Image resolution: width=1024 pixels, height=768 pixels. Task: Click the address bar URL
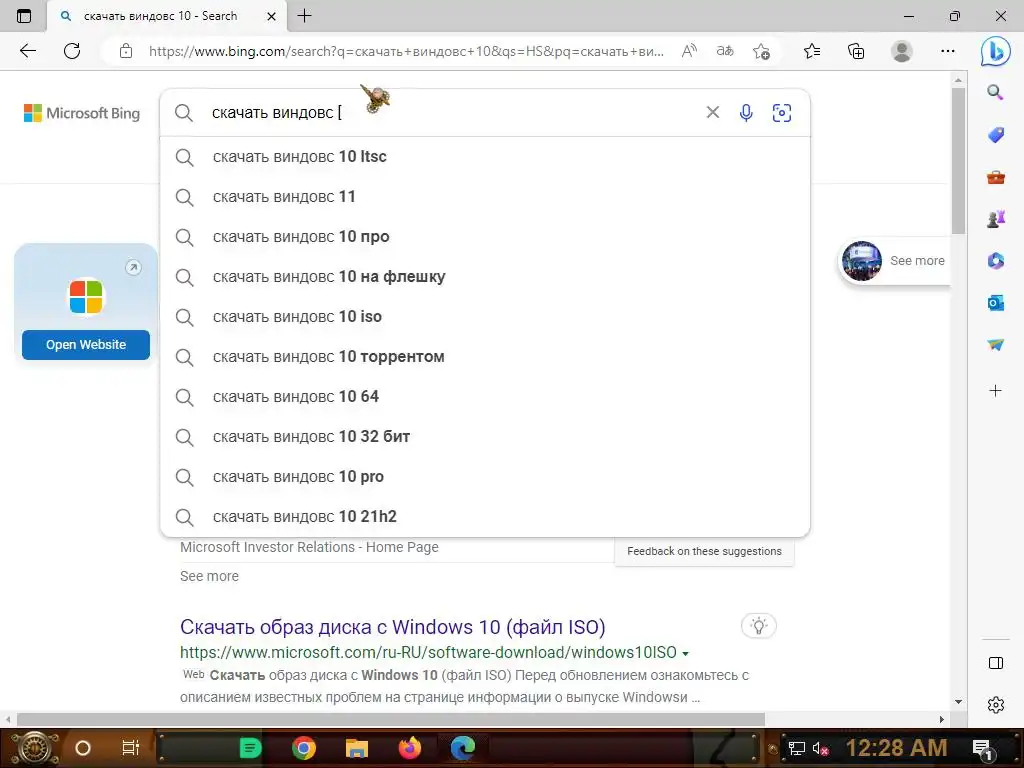(405, 51)
